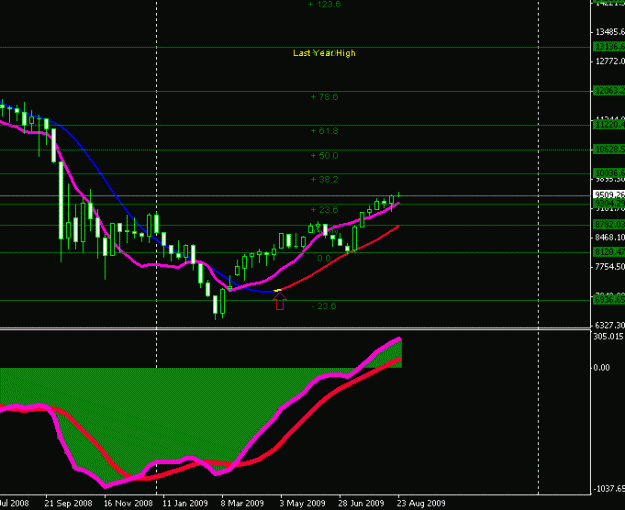This screenshot has width=625, height=510.
Task: Click the 'Last Year High' label
Action: point(324,53)
